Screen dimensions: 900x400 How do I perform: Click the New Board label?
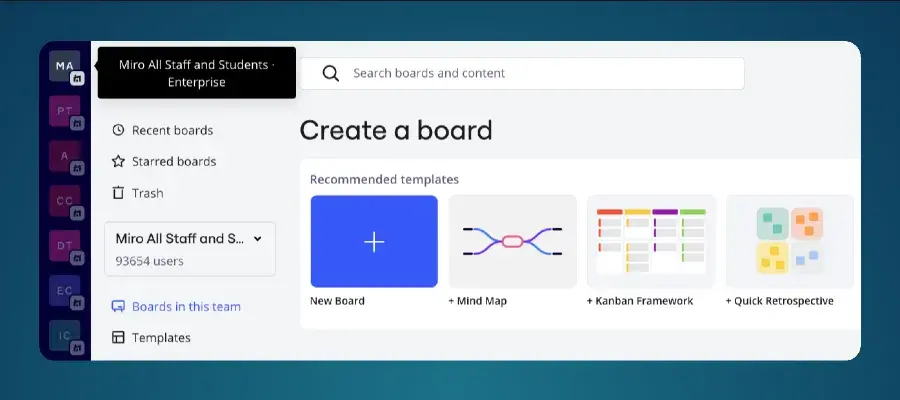(x=338, y=301)
